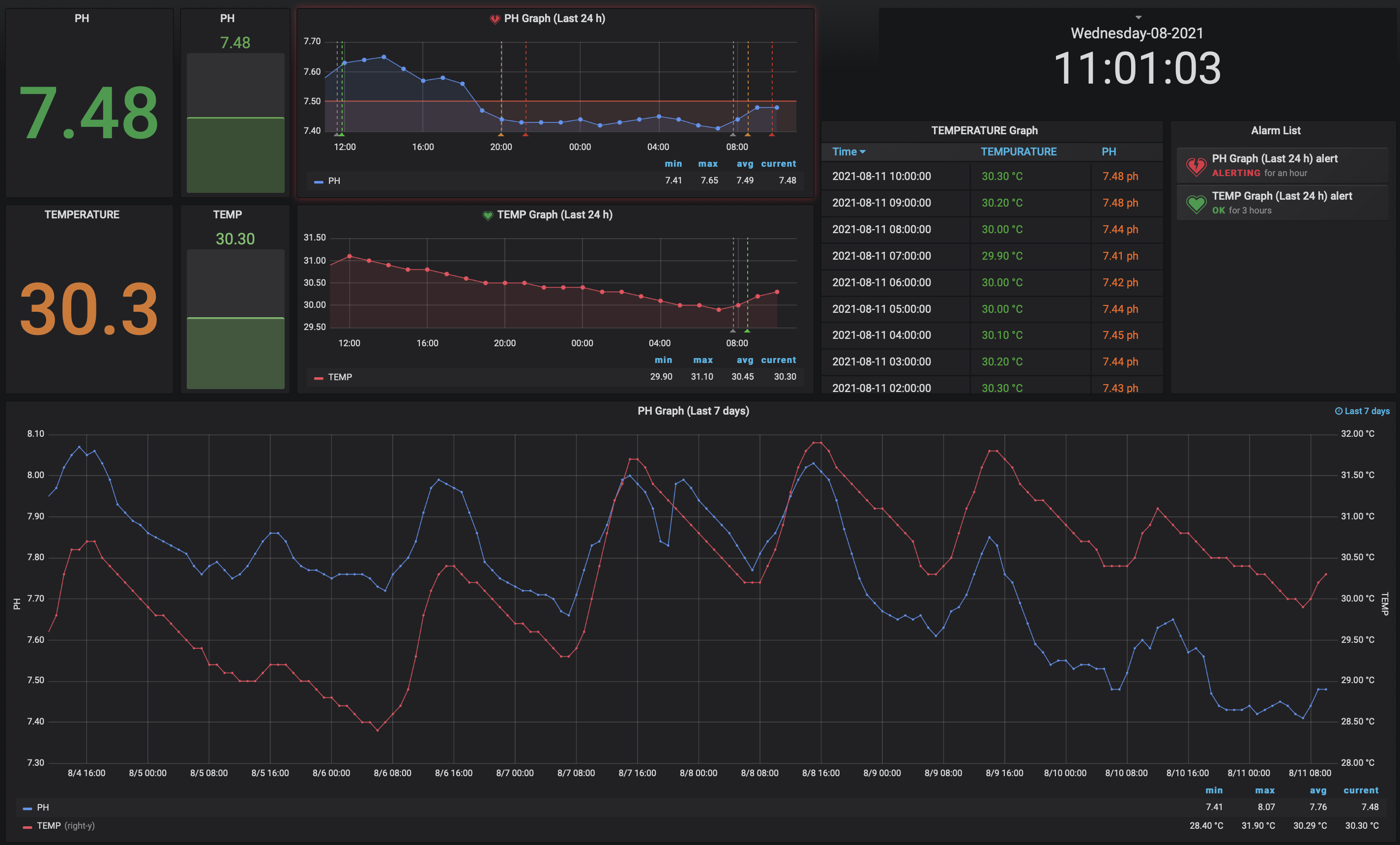The height and width of the screenshot is (845, 1400).
Task: Sort table by Time column dropdown arrow
Action: [x=863, y=152]
